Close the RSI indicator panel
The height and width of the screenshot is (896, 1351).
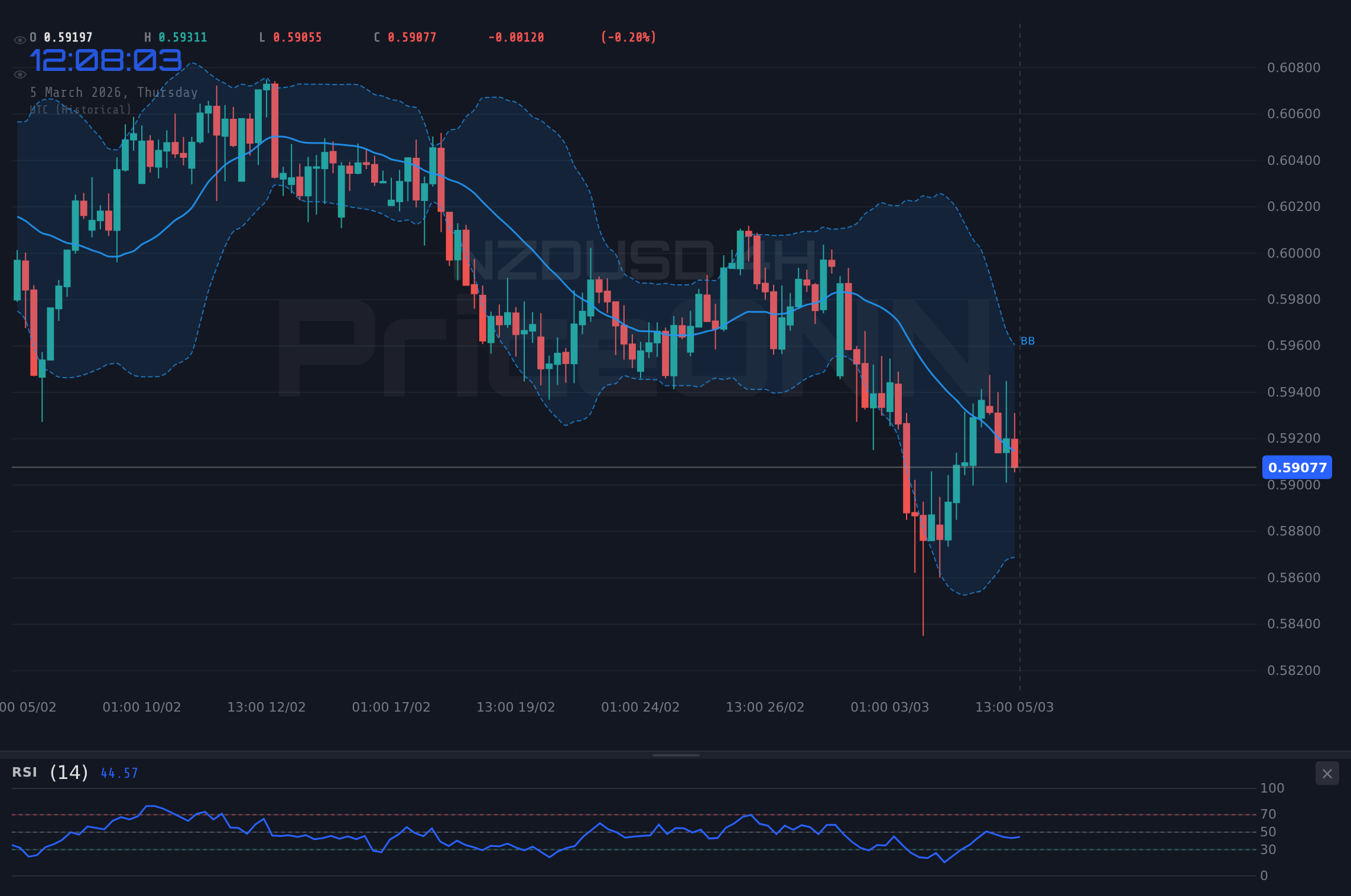(1327, 773)
